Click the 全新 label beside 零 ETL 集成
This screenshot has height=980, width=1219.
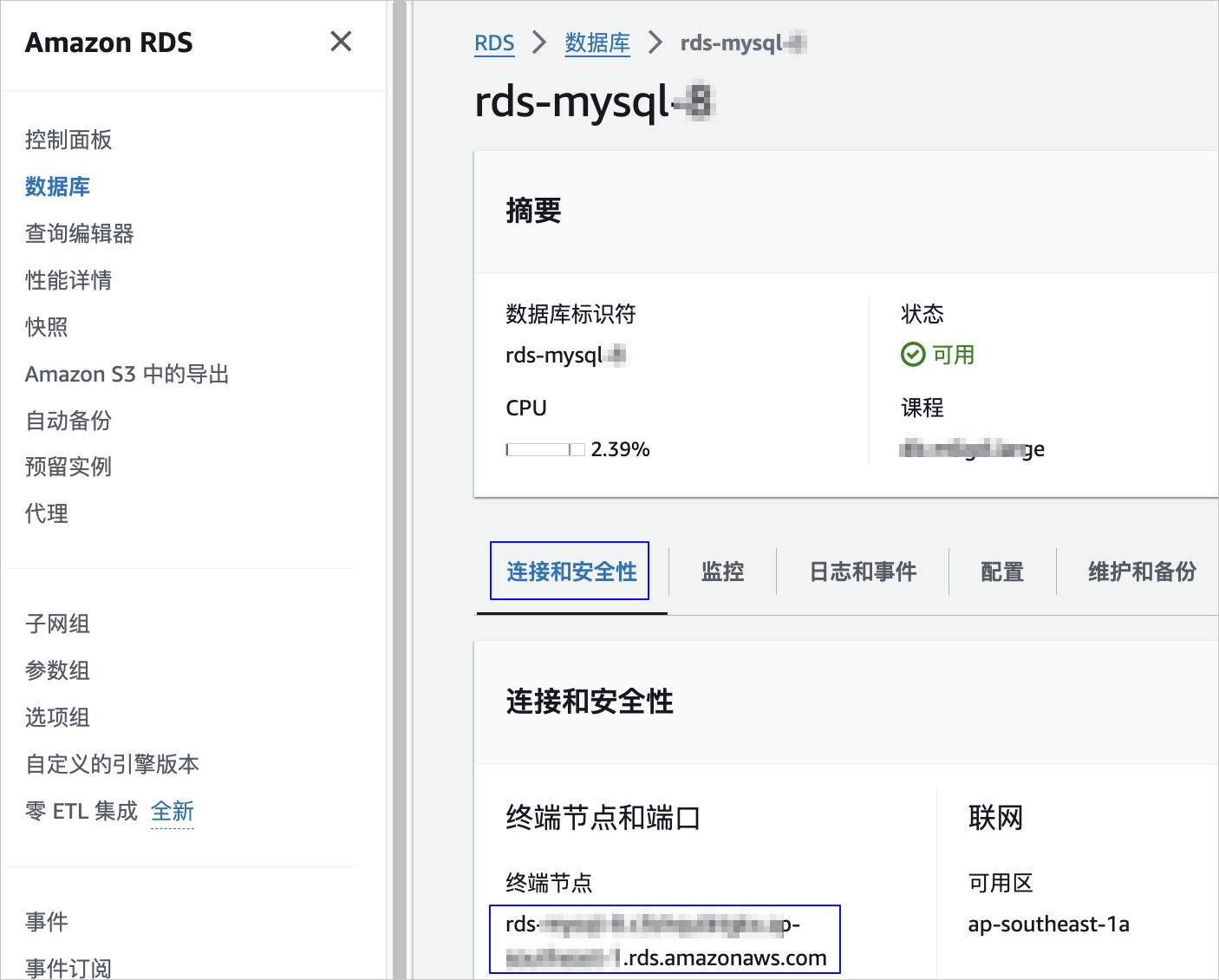[173, 811]
